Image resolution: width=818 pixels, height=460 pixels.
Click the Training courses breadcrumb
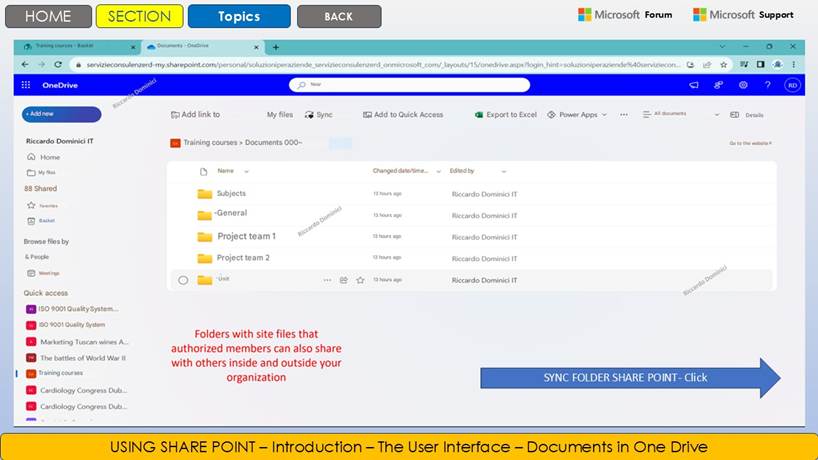(x=211, y=142)
